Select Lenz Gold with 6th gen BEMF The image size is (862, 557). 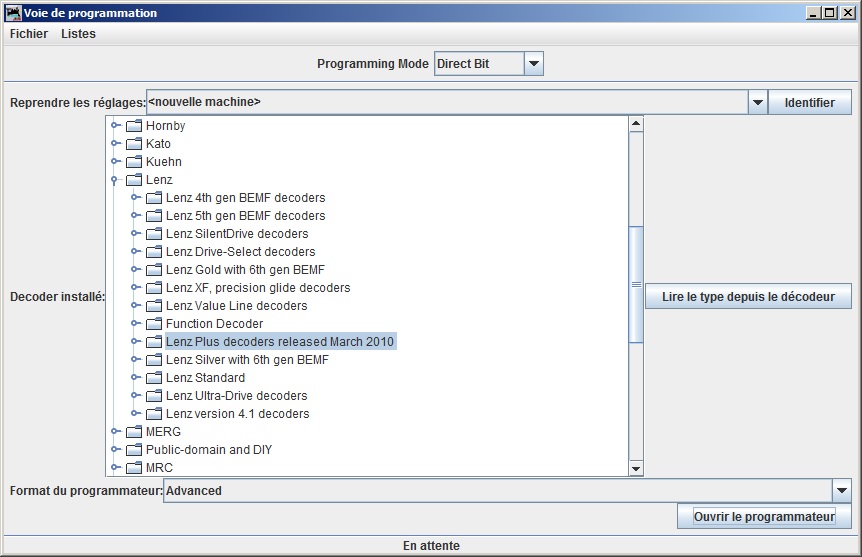point(245,270)
